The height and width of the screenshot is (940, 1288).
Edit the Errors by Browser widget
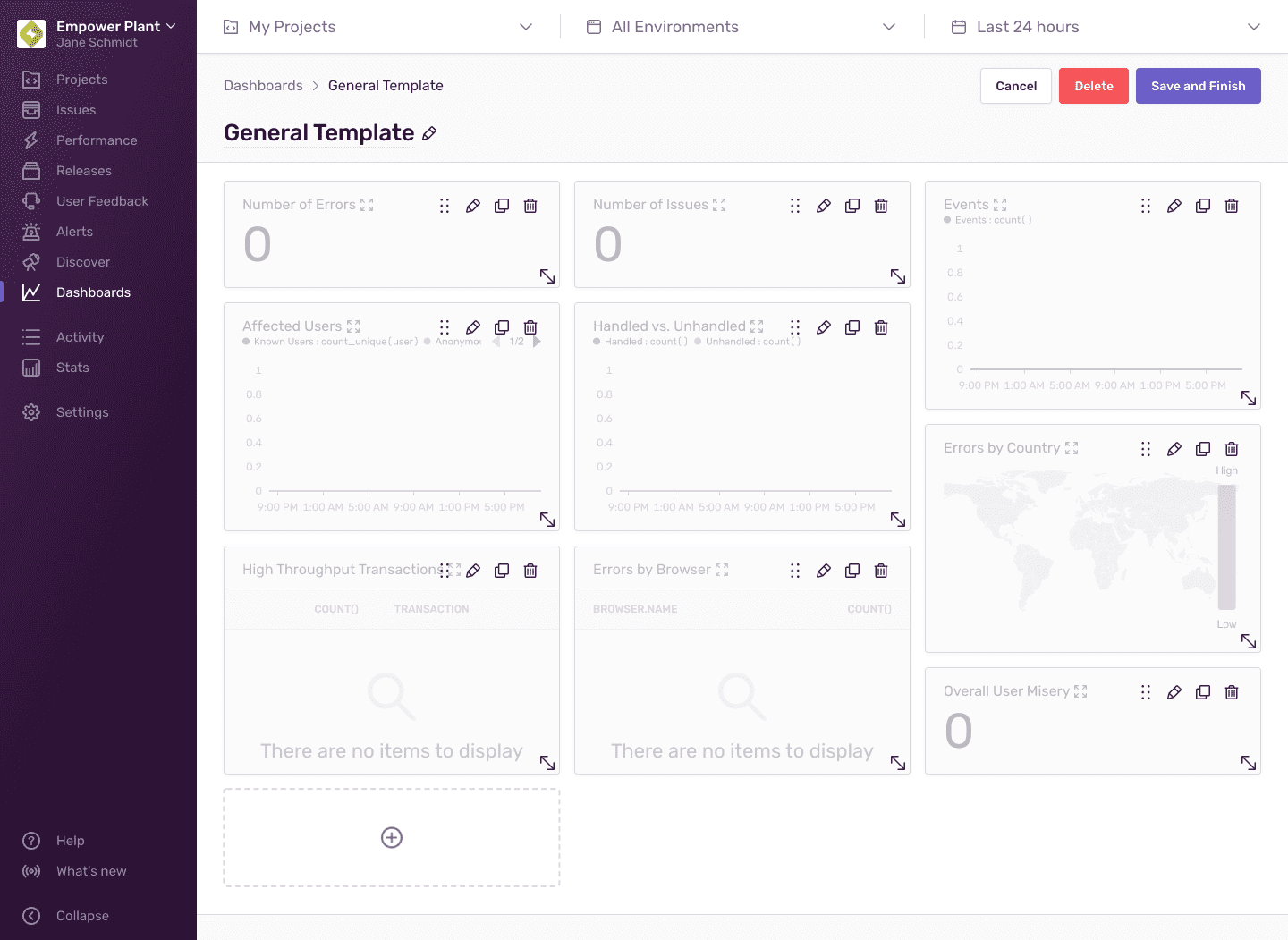pos(824,571)
